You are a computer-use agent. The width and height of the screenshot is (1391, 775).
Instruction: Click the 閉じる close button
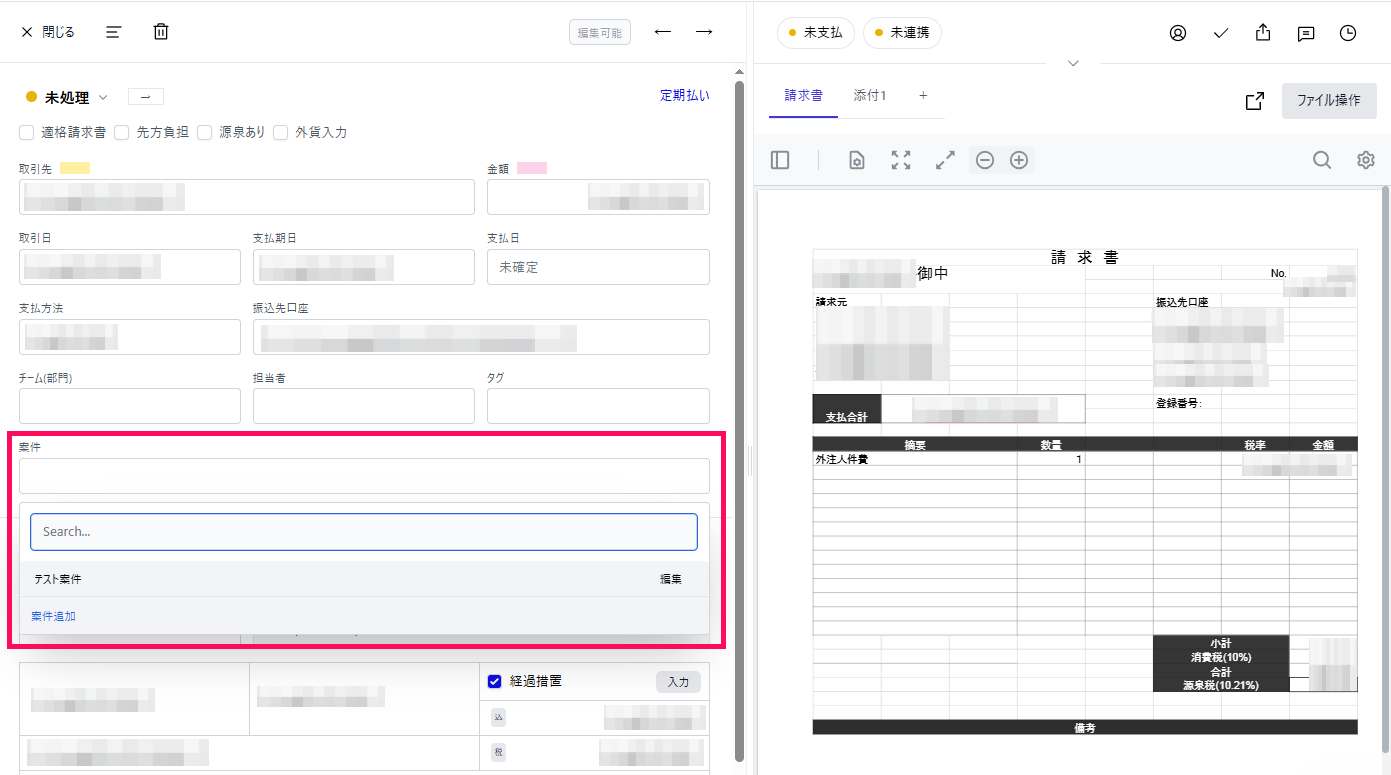(47, 32)
